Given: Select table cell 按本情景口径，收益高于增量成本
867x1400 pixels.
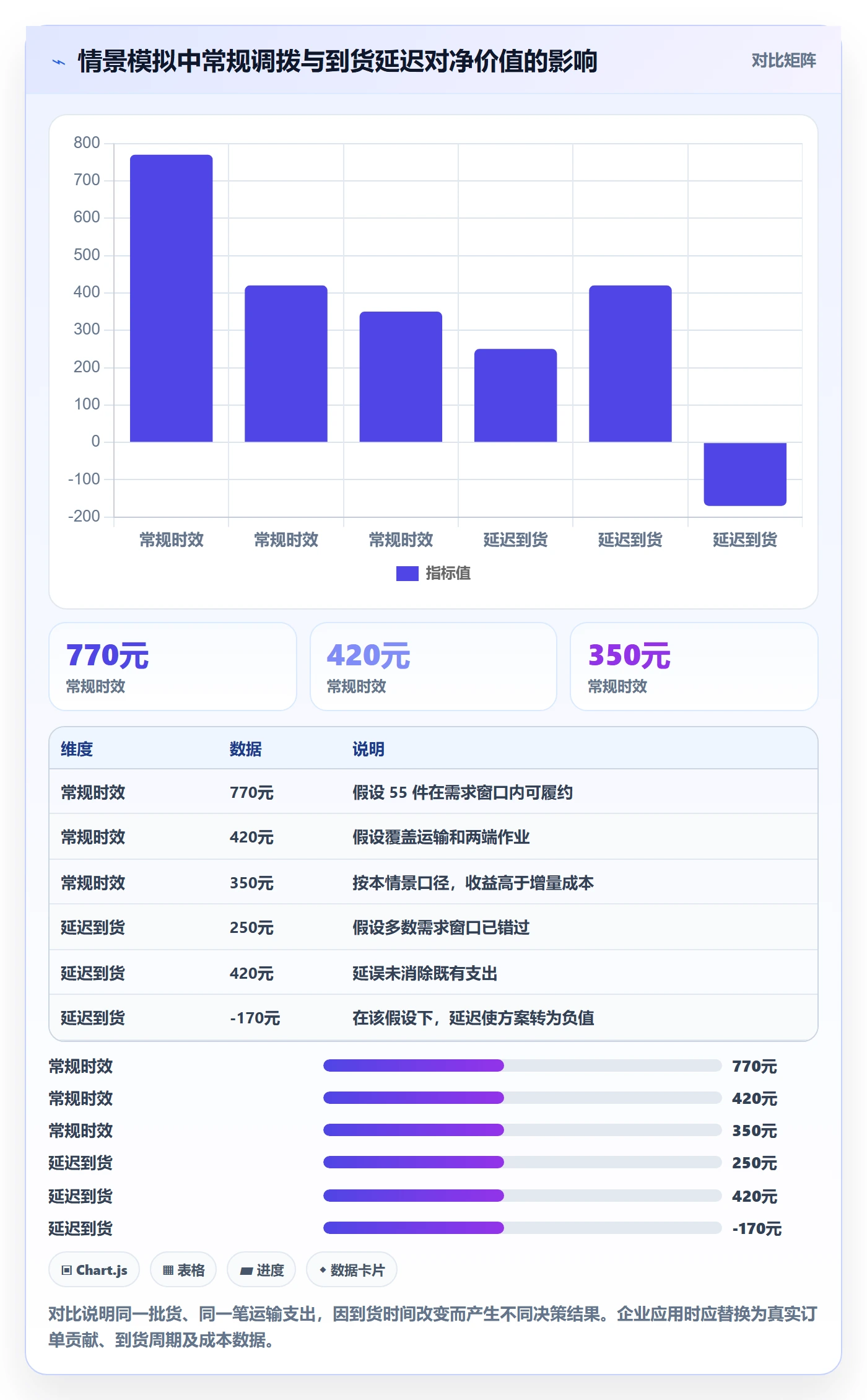Looking at the screenshot, I should point(473,883).
